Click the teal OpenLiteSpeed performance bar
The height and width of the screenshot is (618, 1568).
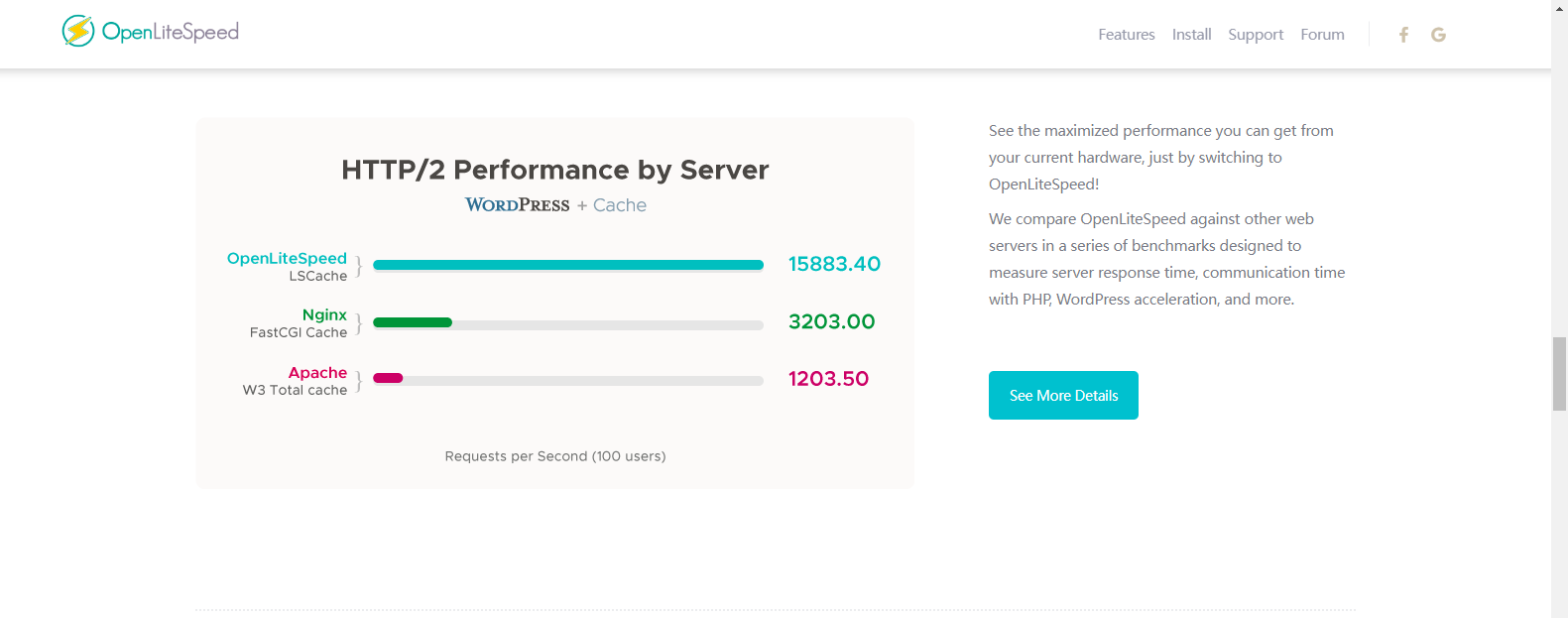click(568, 265)
